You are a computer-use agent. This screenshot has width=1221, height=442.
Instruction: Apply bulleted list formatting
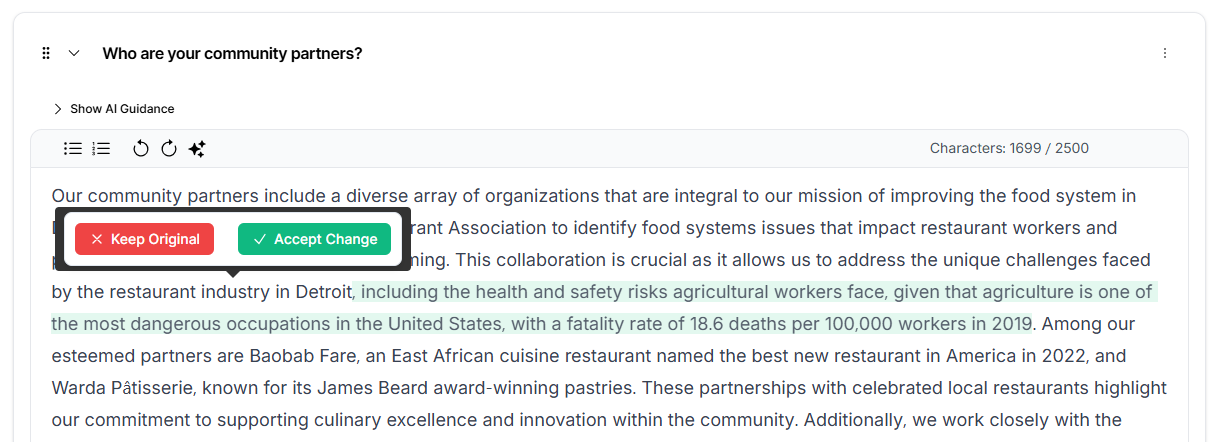pos(73,149)
